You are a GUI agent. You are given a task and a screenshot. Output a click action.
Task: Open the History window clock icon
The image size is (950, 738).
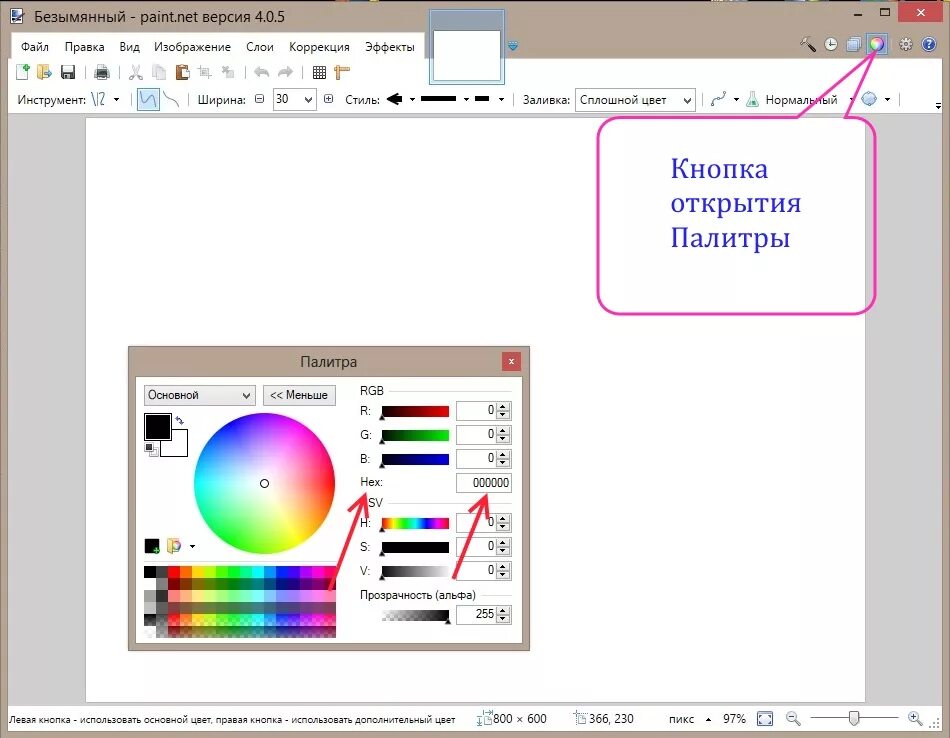click(x=831, y=44)
